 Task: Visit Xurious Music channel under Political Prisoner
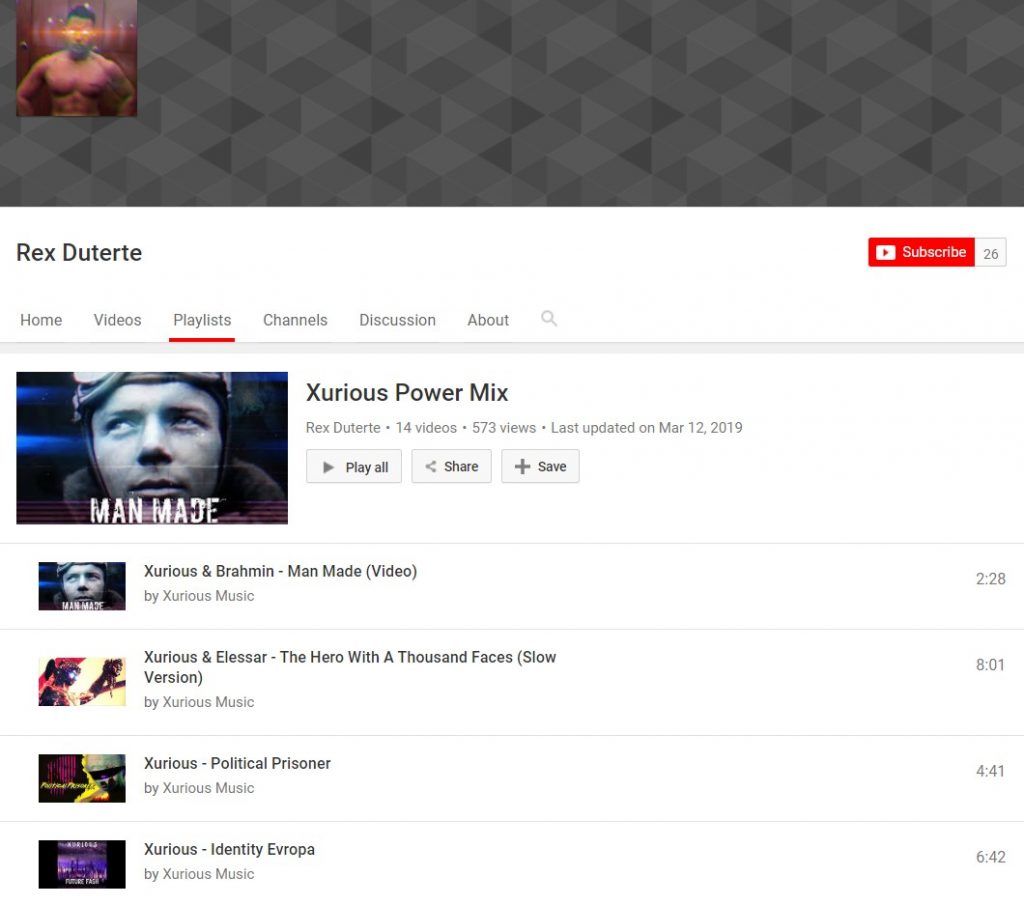(208, 788)
